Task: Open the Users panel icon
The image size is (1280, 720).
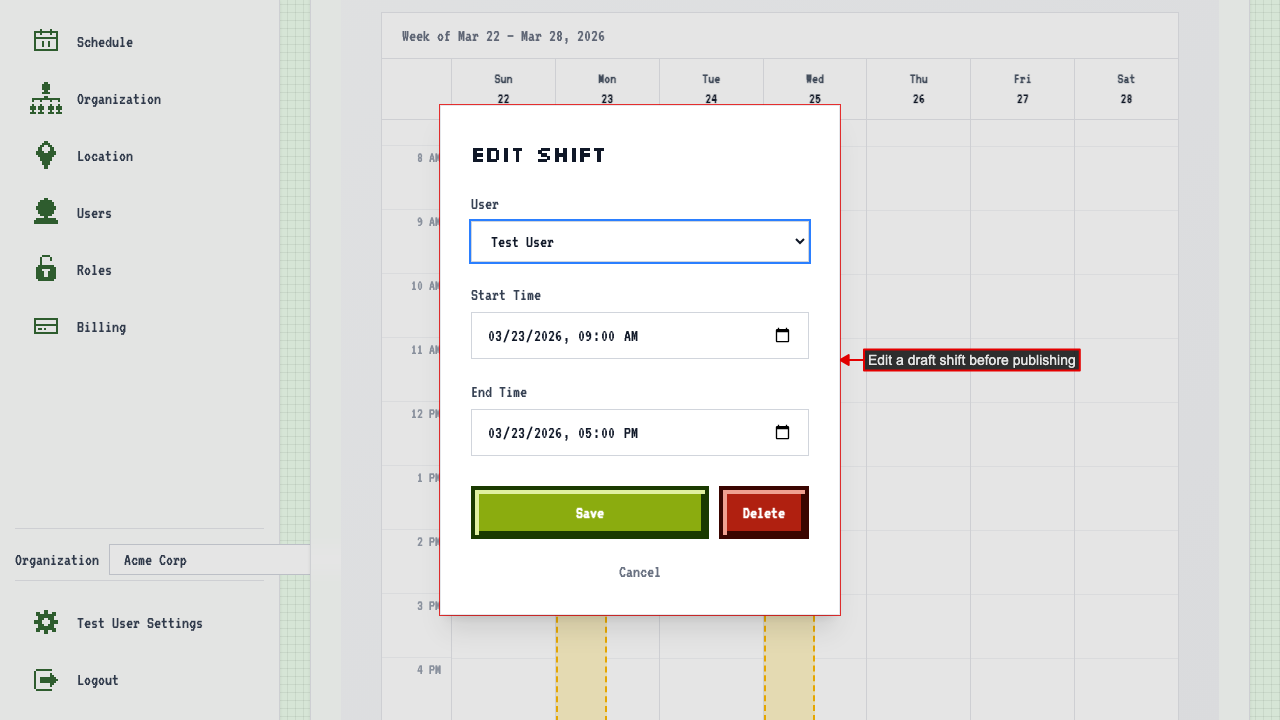Action: click(x=45, y=212)
